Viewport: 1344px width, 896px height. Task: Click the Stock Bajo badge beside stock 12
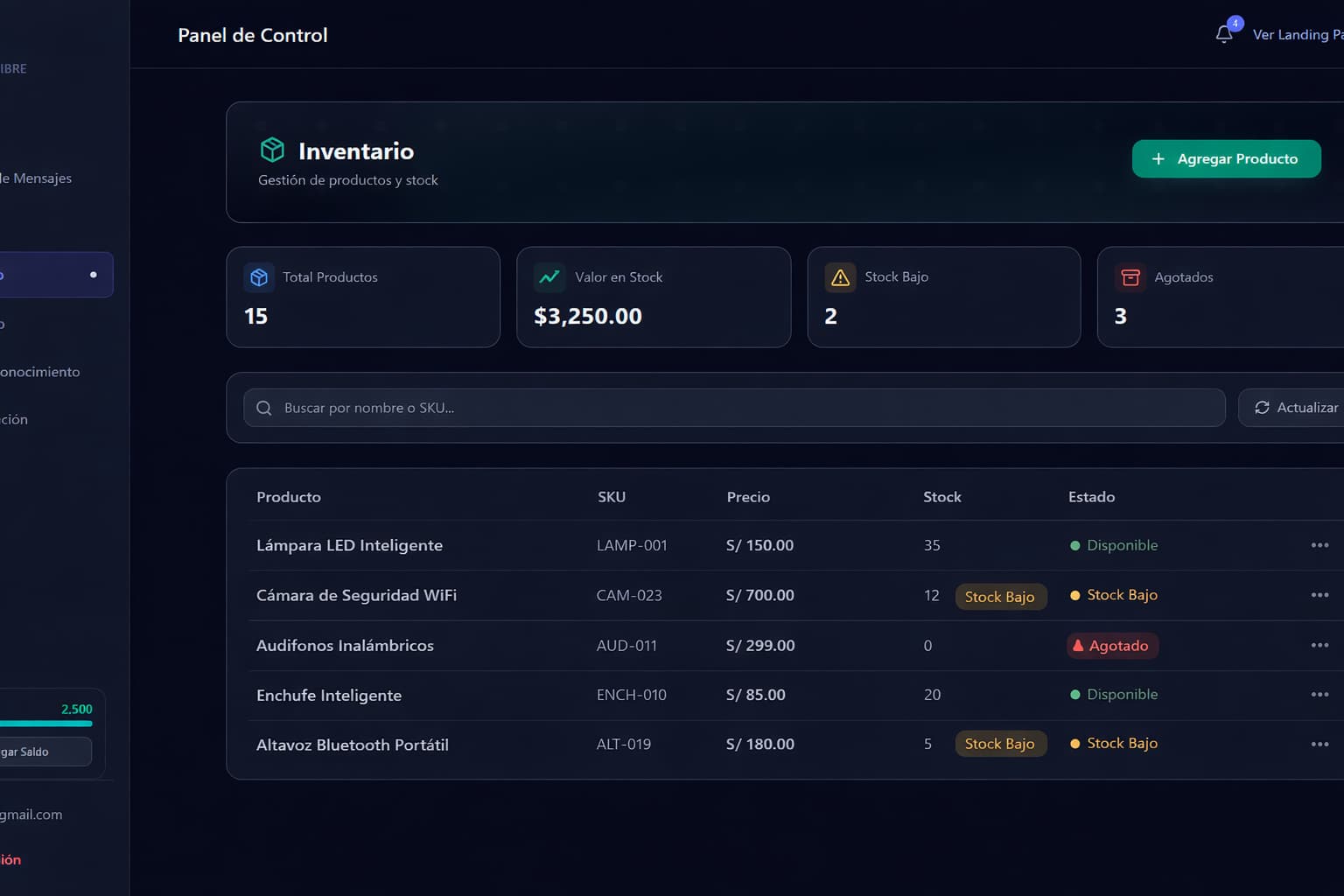click(1000, 597)
